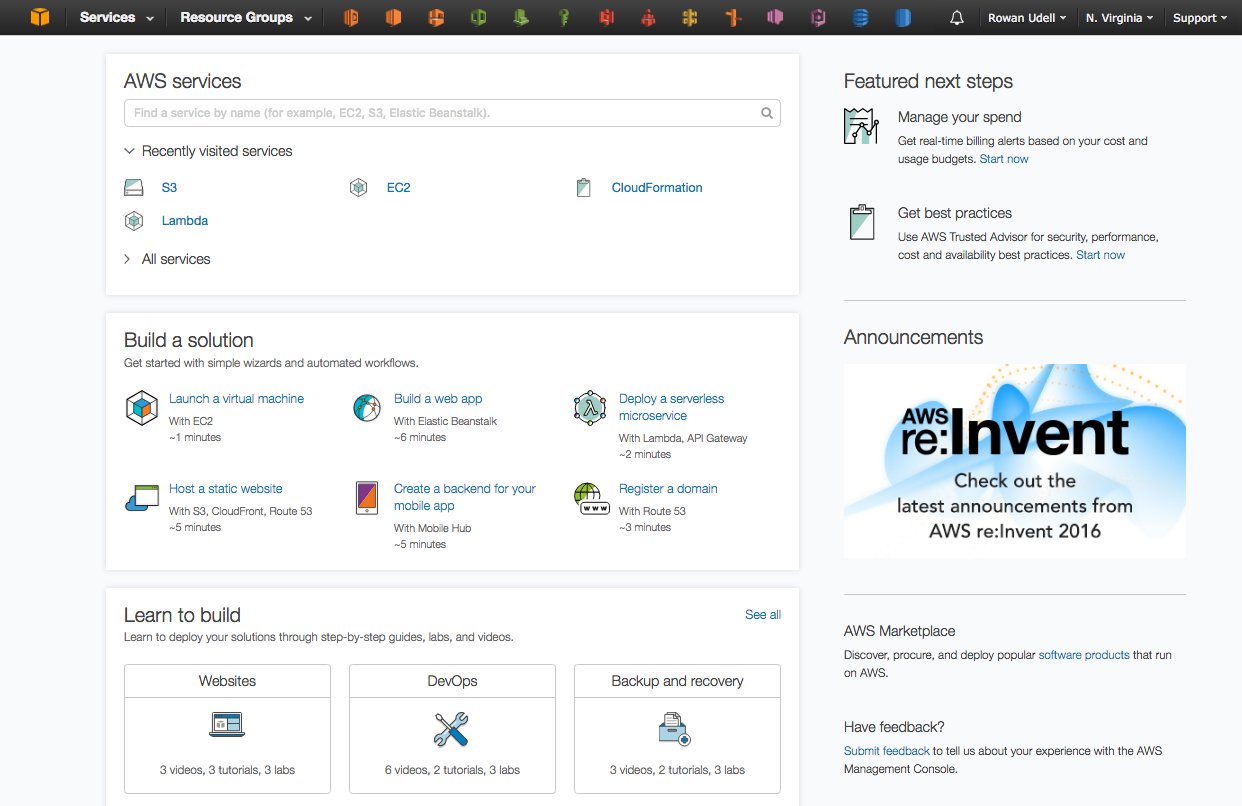Open the yellow service shortcut in top bar
This screenshot has height=806, width=1242.
[690, 17]
